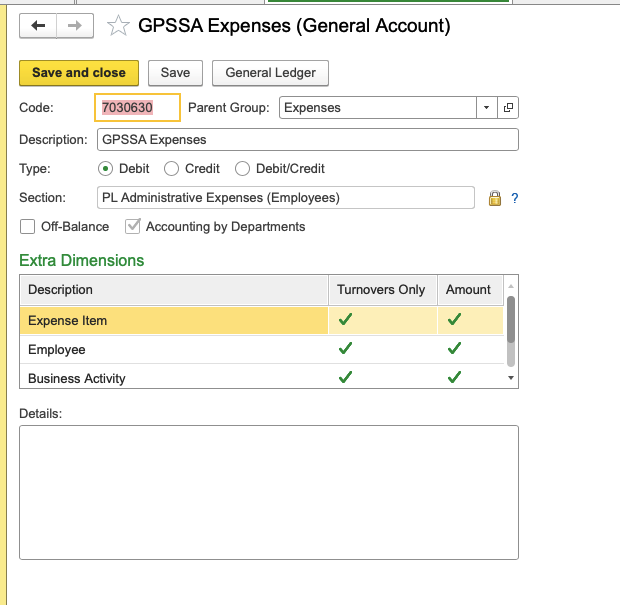Select the Employee row
Viewport: 620px width, 605px height.
point(261,350)
